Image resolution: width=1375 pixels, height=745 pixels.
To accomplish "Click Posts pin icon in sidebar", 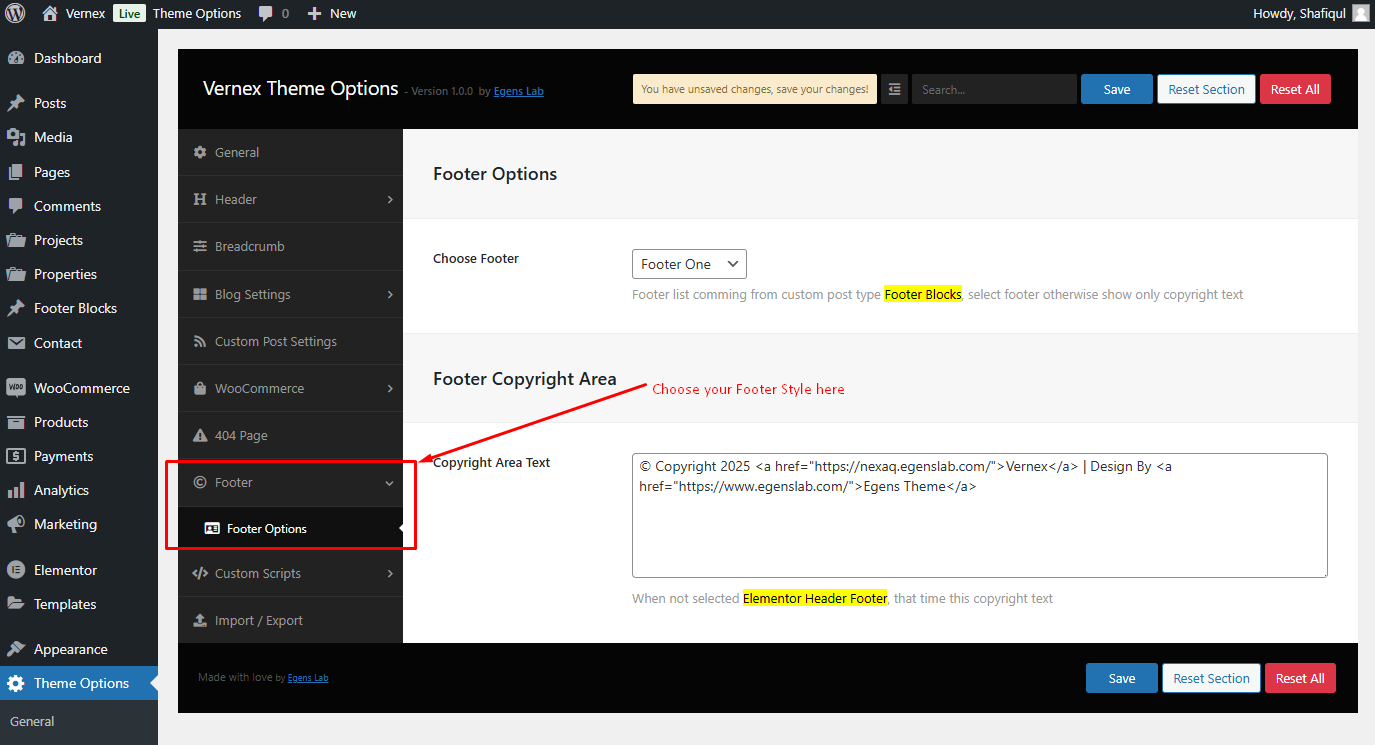I will (16, 103).
